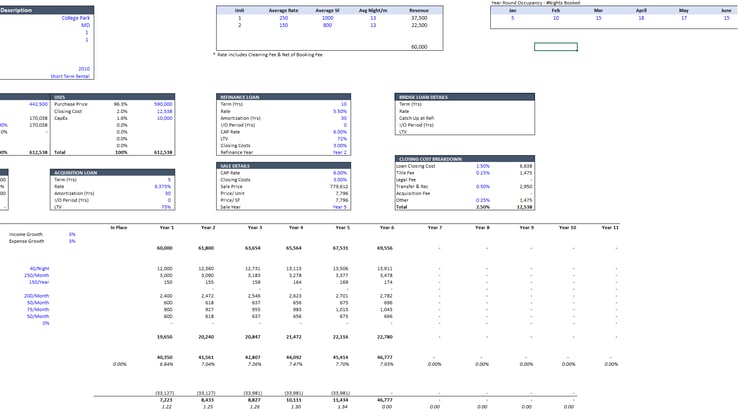Select the 'Year 1' column header

(x=166, y=228)
